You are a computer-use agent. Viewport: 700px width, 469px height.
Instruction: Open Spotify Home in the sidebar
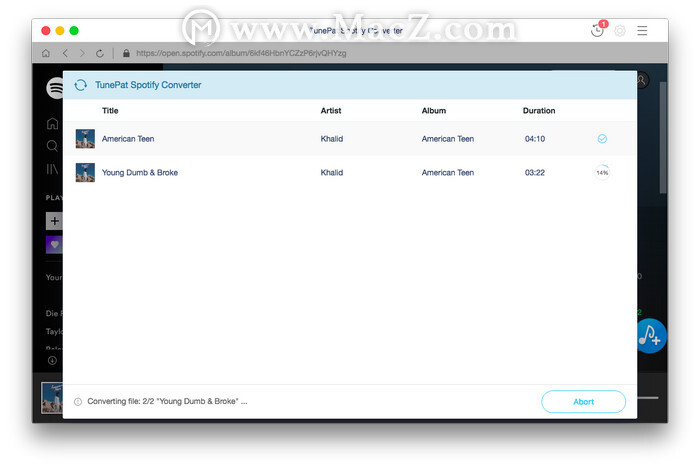point(52,124)
